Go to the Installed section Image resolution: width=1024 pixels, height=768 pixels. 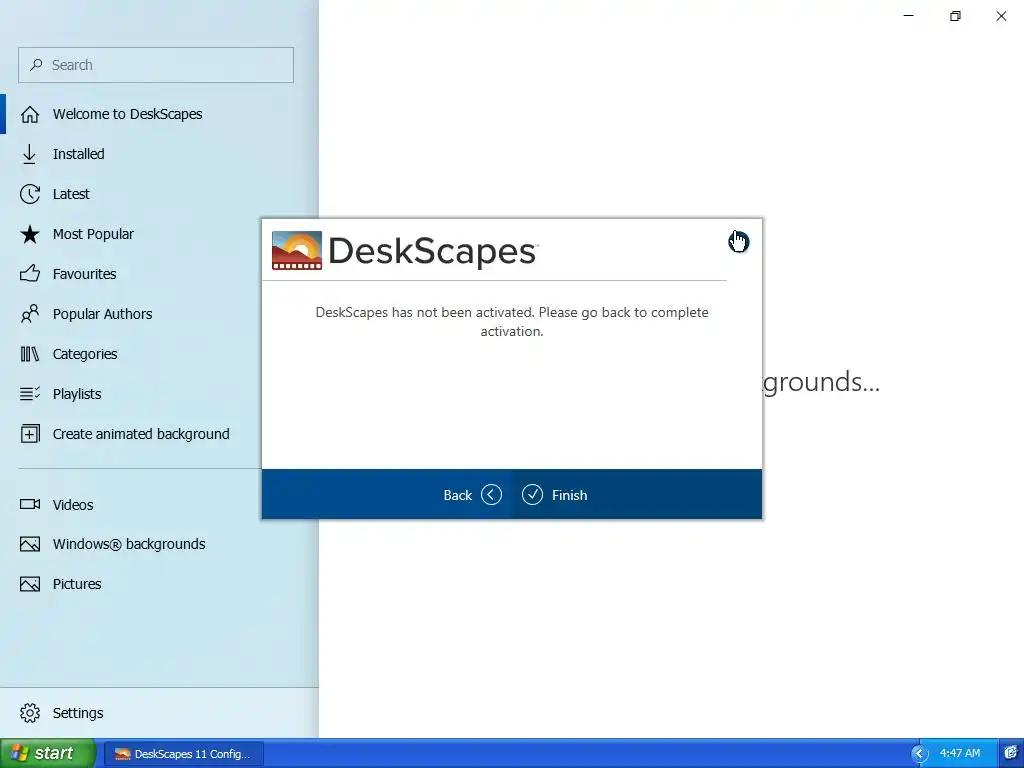[x=78, y=154]
